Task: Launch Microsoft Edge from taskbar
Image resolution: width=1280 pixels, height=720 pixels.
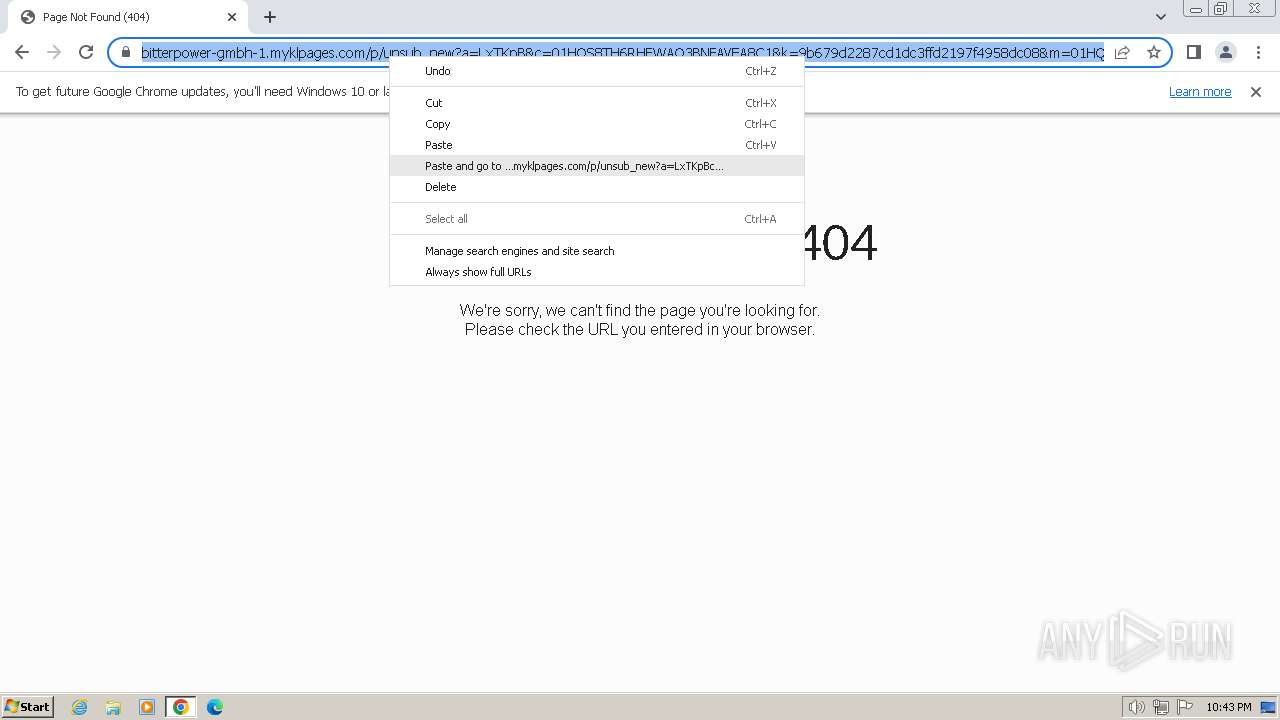Action: [x=215, y=707]
